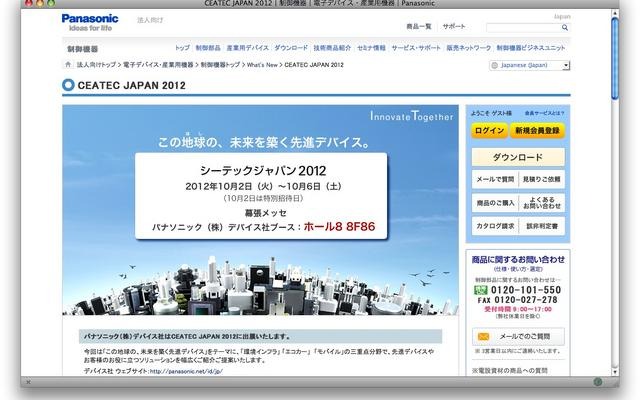This screenshot has width=640, height=400.
Task: Click メールでのご質問 button
Action: click(518, 337)
